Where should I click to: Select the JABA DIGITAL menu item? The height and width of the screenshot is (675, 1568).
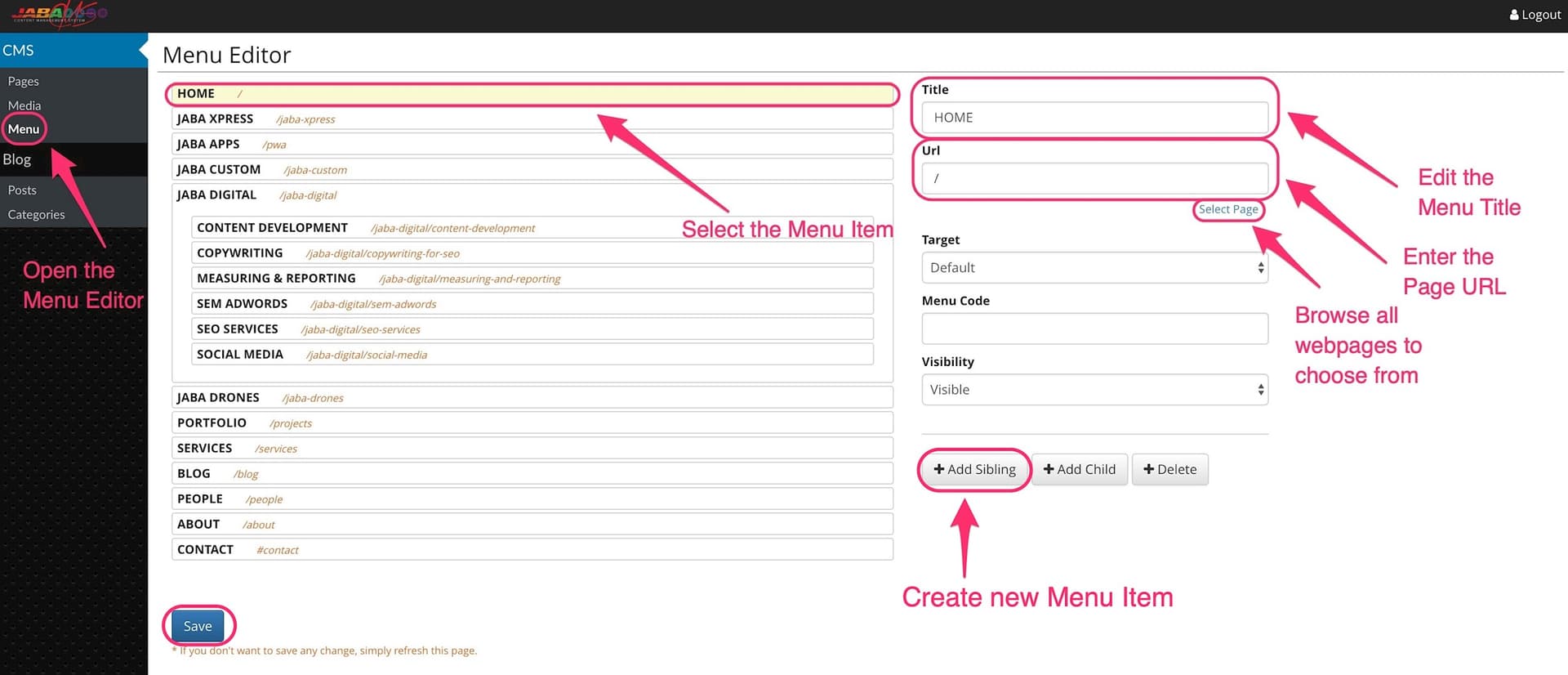[x=532, y=195]
